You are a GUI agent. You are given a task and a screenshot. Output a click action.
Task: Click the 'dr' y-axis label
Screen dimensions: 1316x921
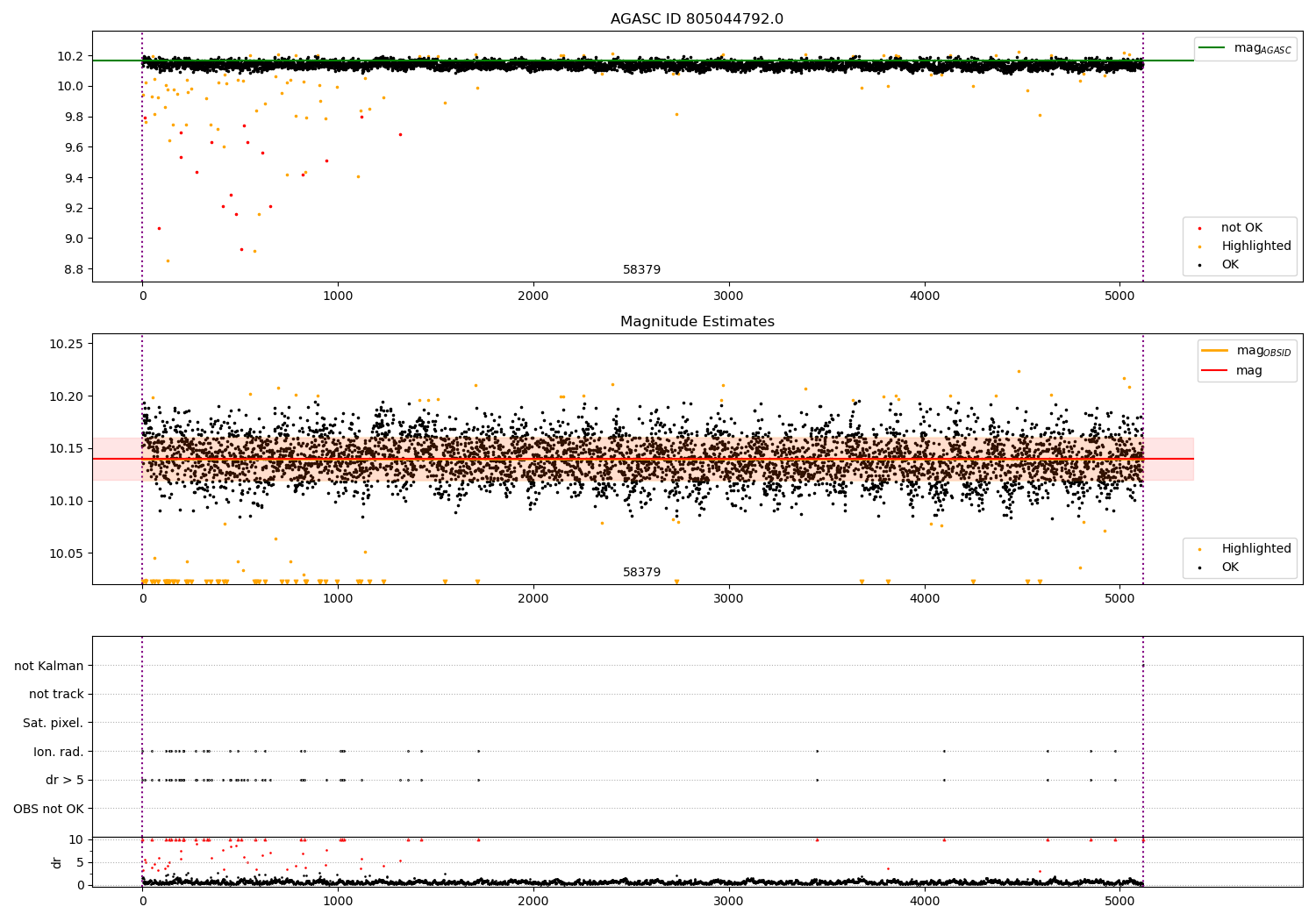tap(57, 862)
